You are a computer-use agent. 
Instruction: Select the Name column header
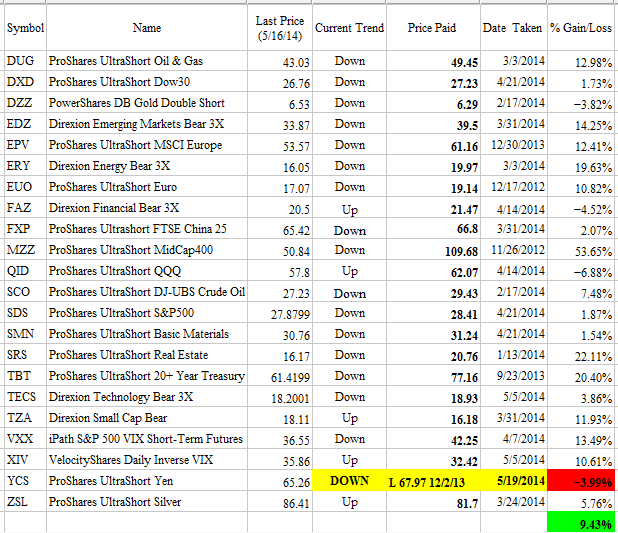(147, 28)
